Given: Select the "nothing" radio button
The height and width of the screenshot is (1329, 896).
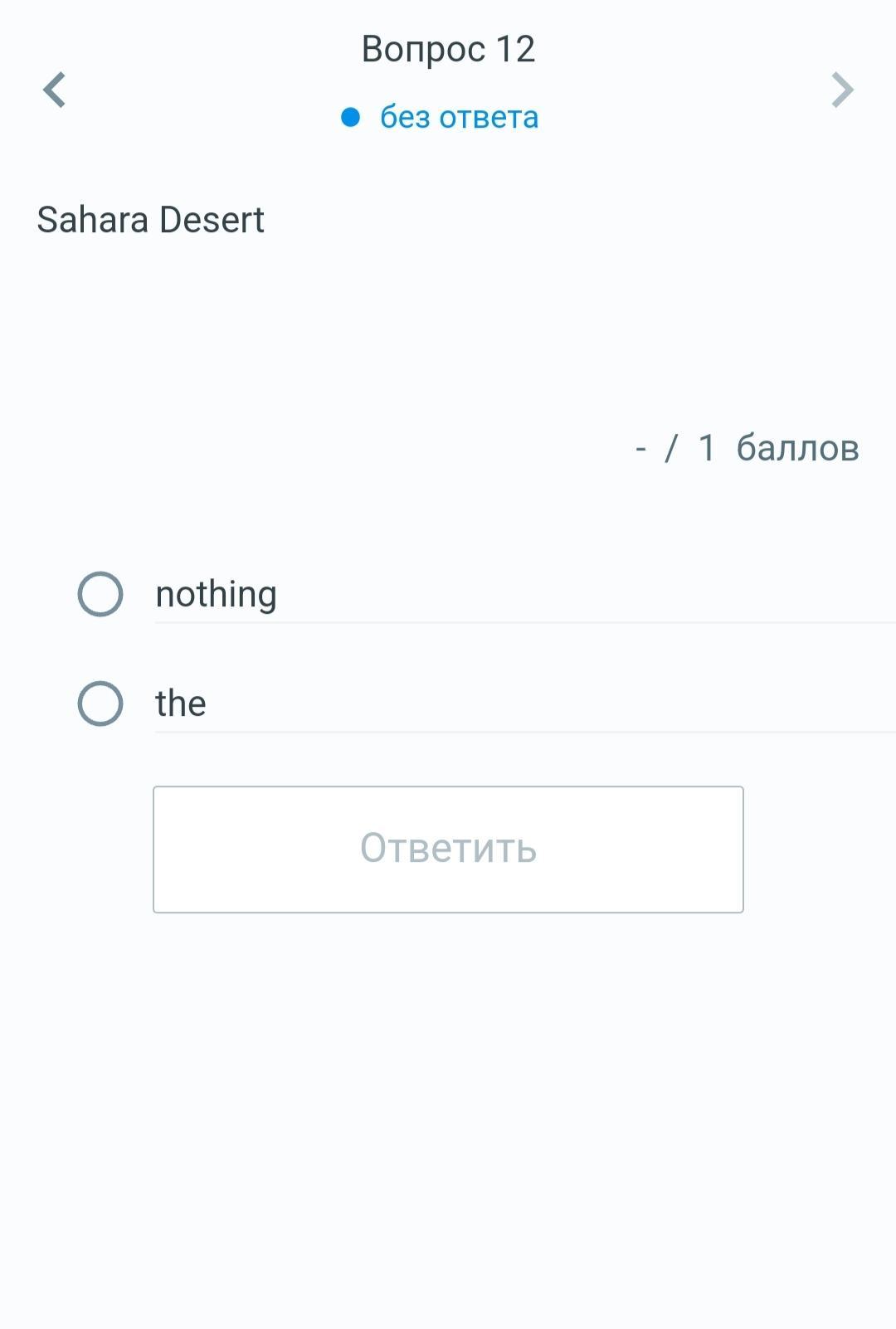Looking at the screenshot, I should (100, 594).
